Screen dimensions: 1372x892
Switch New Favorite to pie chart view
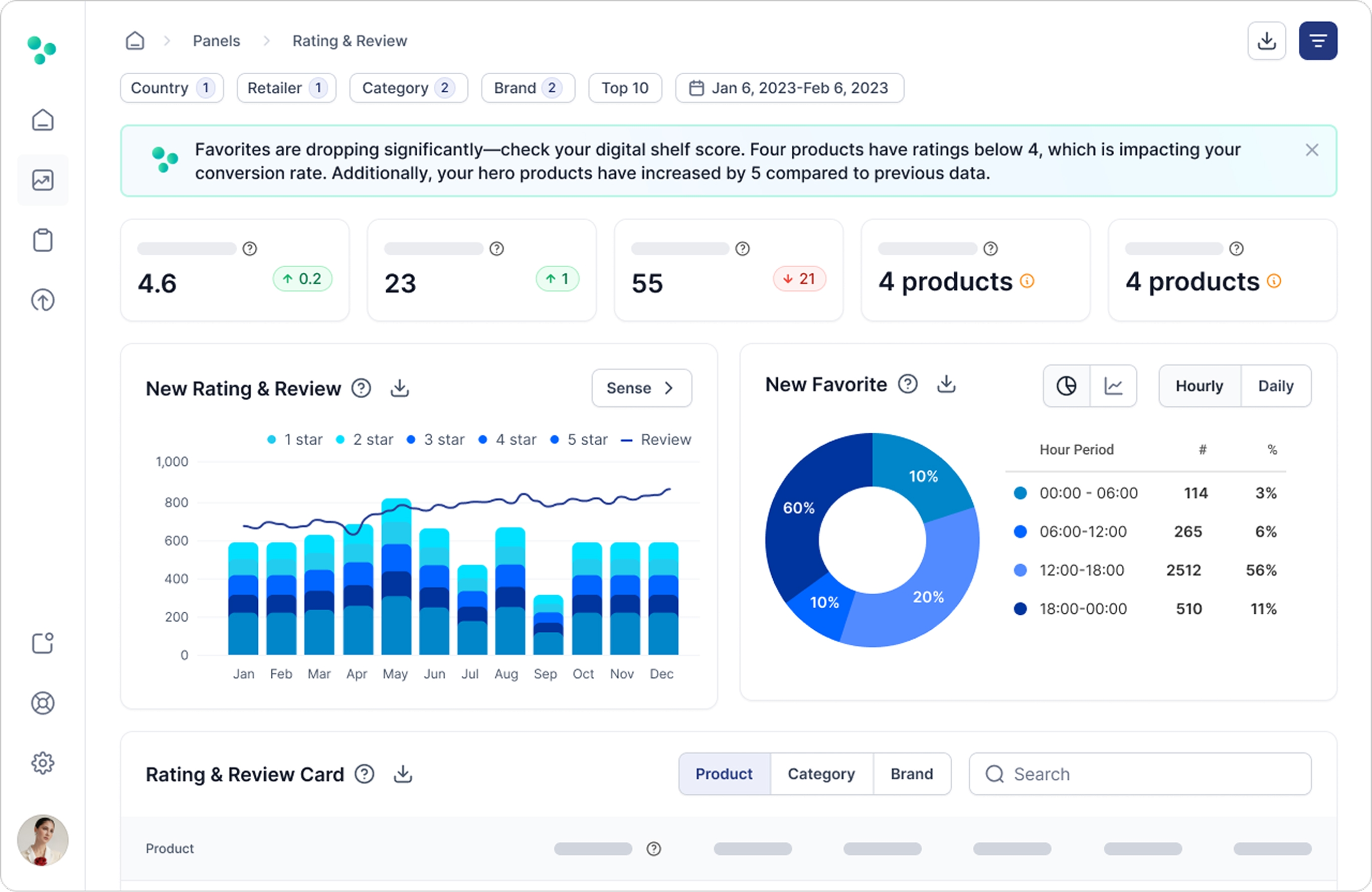point(1067,386)
